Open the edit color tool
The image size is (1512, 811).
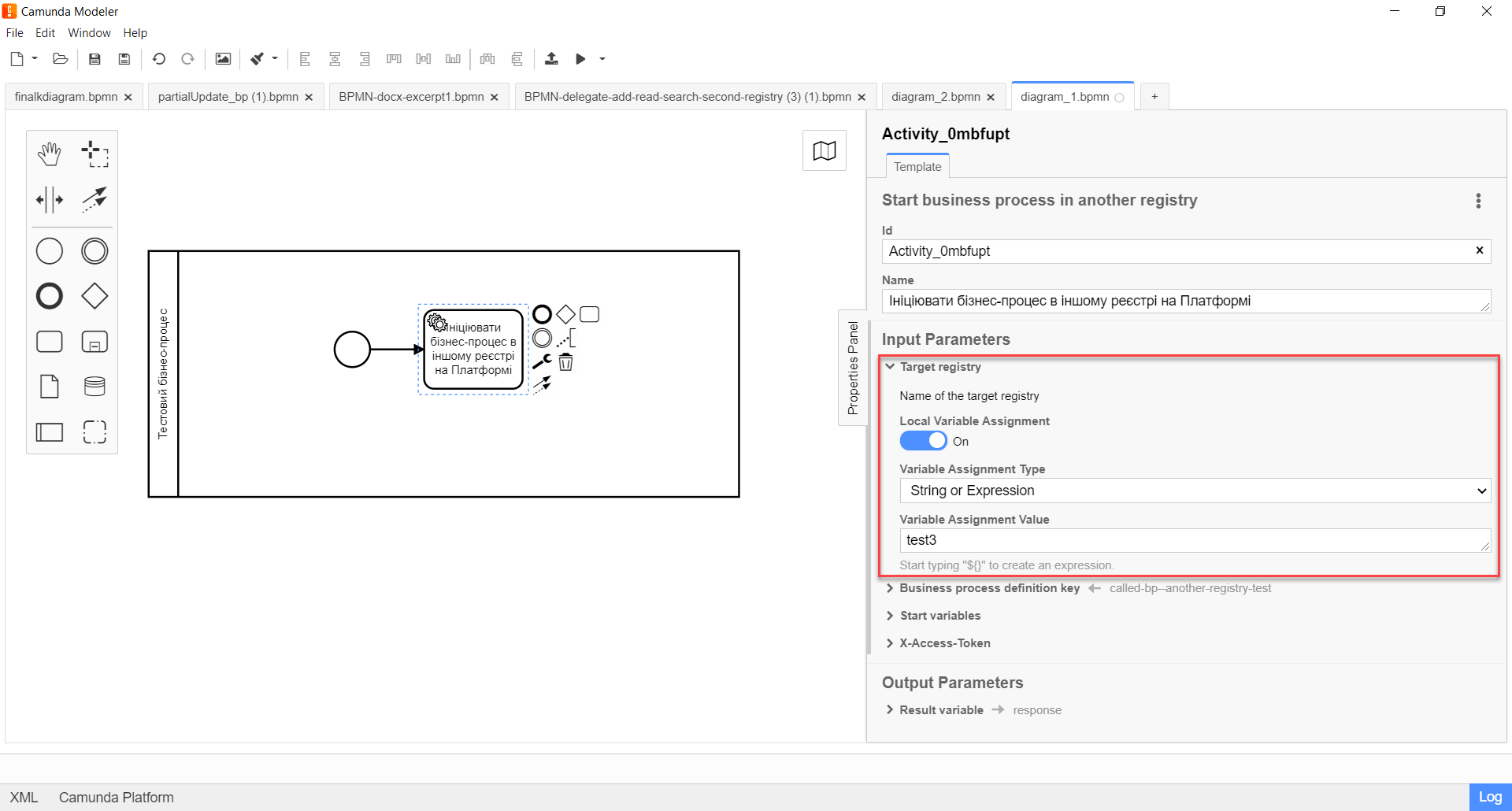[x=258, y=59]
